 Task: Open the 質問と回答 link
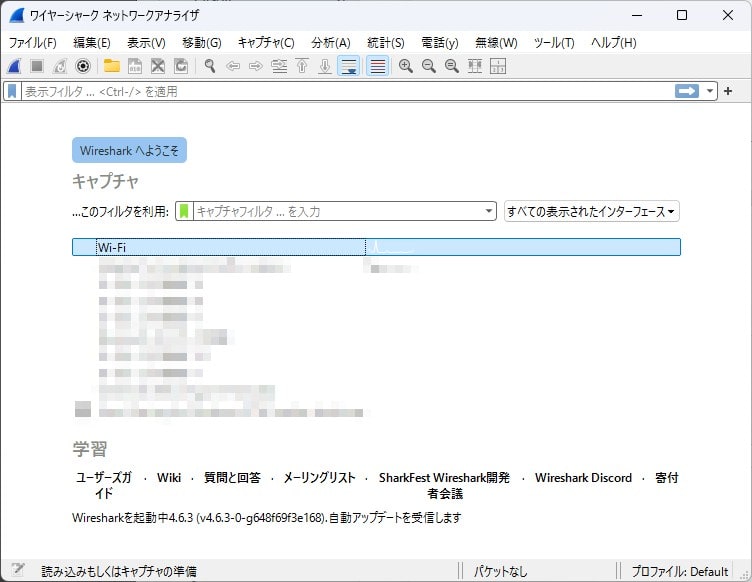233,477
